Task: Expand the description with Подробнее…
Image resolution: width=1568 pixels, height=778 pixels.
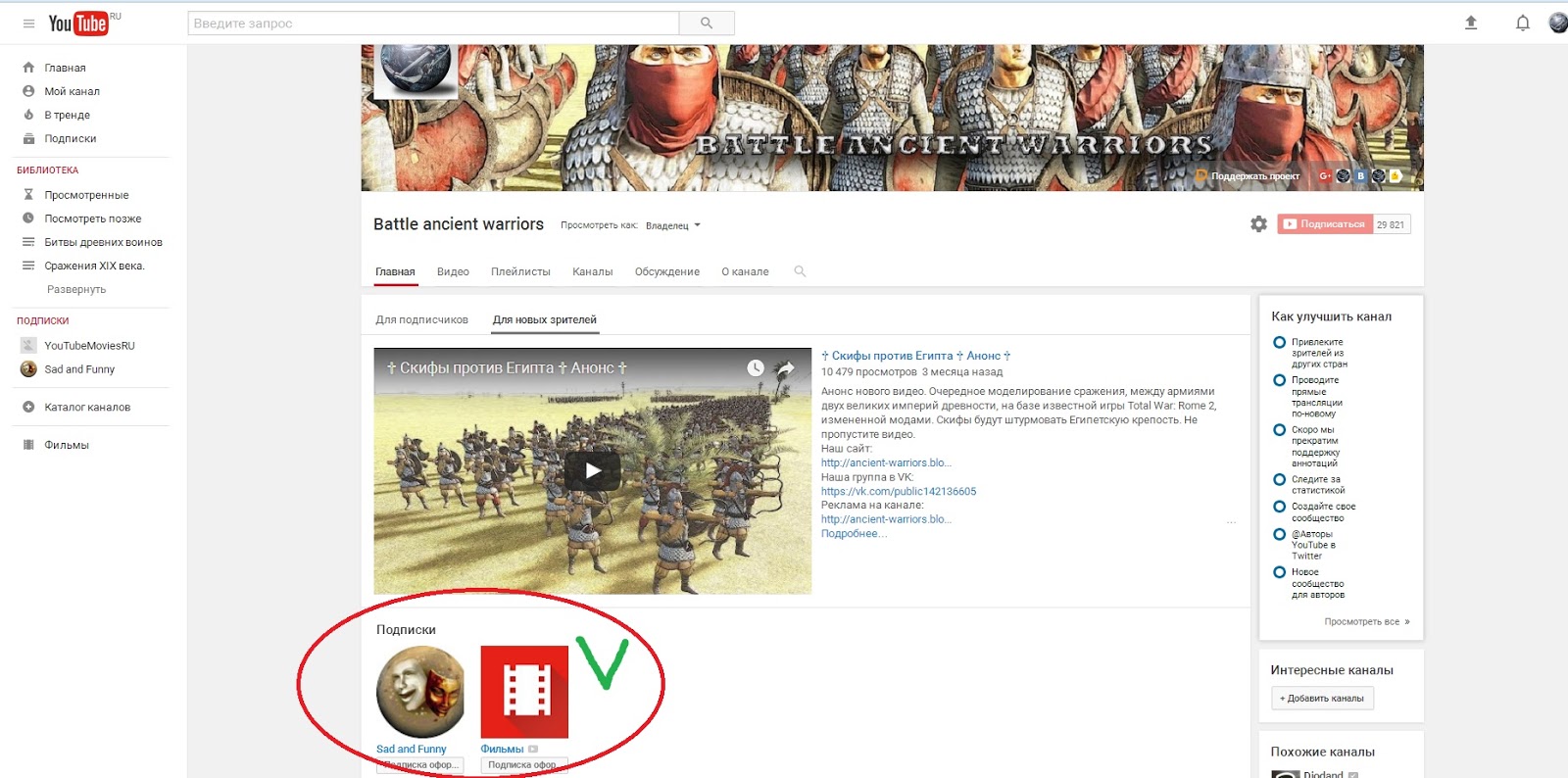Action: click(x=854, y=533)
